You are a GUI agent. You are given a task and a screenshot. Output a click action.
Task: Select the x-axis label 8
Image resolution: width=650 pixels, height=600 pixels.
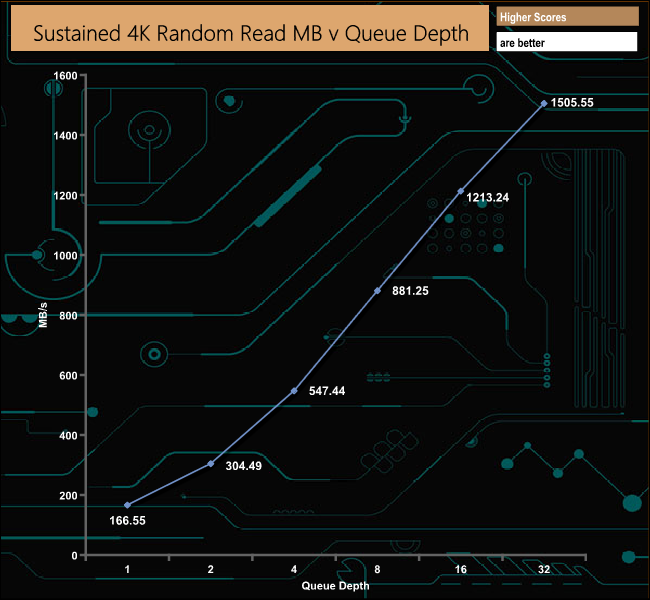(x=377, y=569)
